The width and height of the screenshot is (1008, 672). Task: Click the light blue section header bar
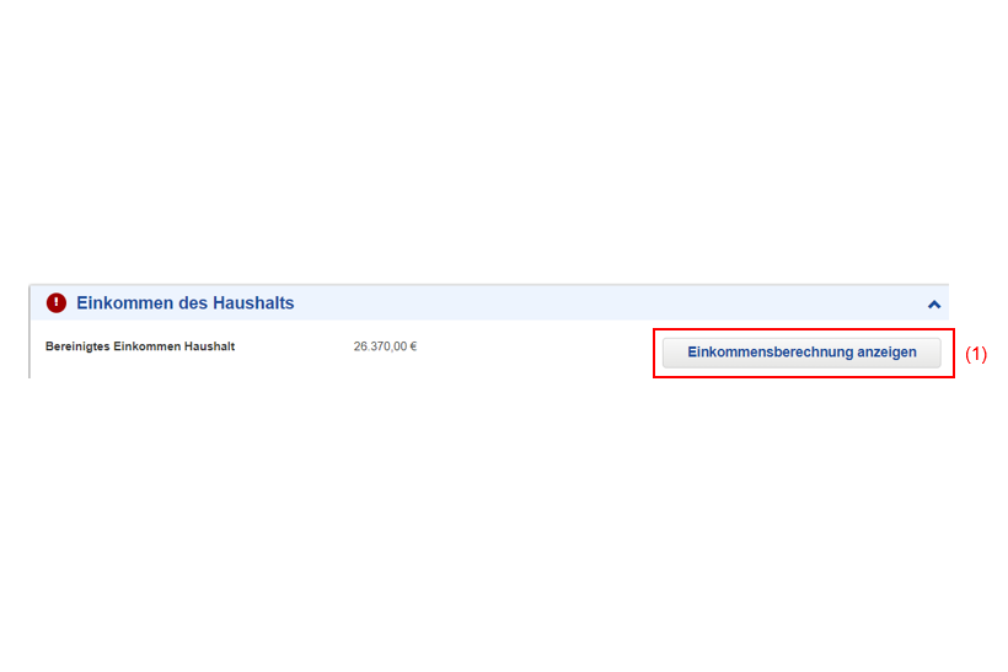click(489, 303)
